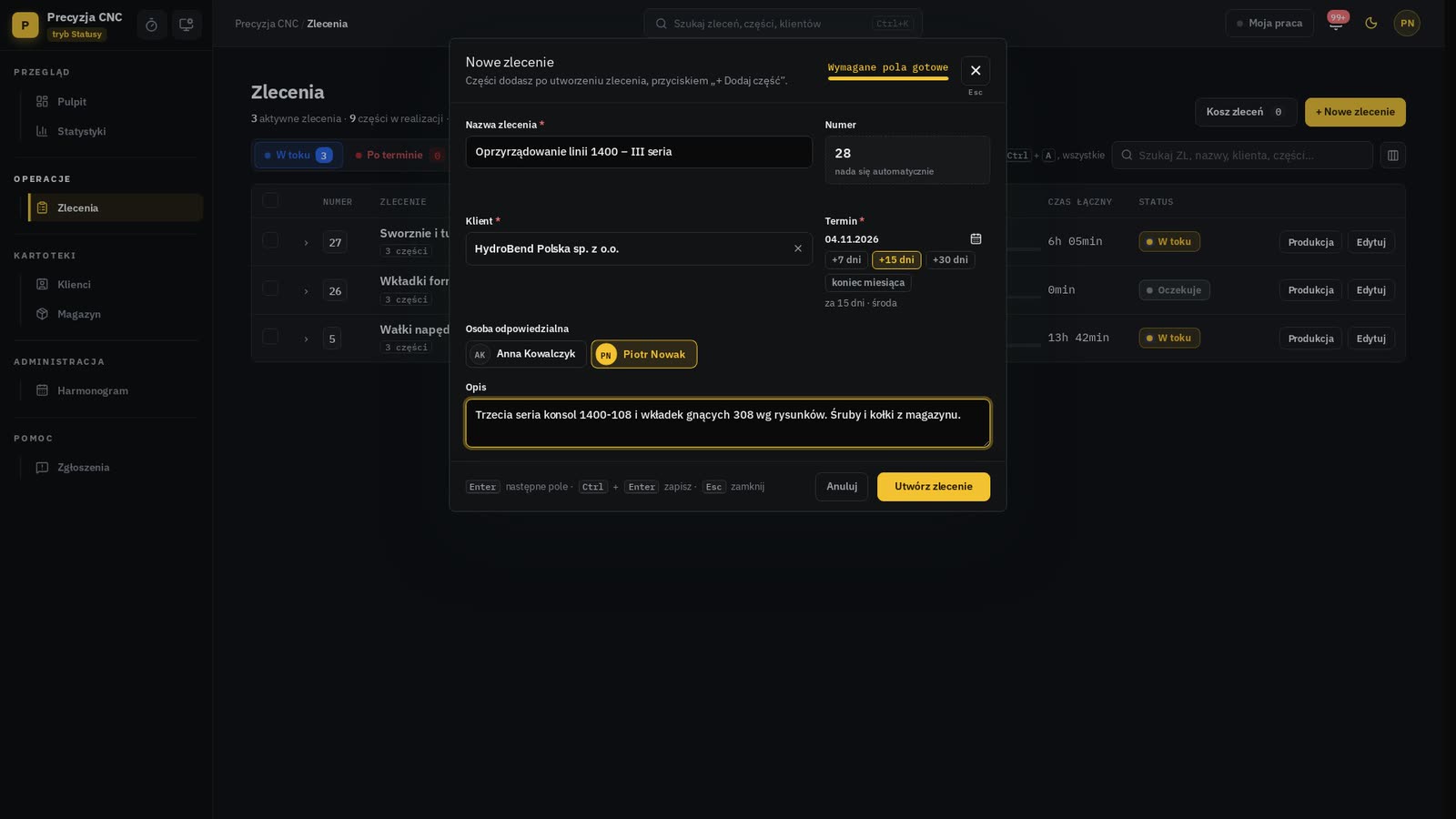The height and width of the screenshot is (819, 1456).
Task: Click the Nazwa zlecenia input field
Action: coord(639,152)
